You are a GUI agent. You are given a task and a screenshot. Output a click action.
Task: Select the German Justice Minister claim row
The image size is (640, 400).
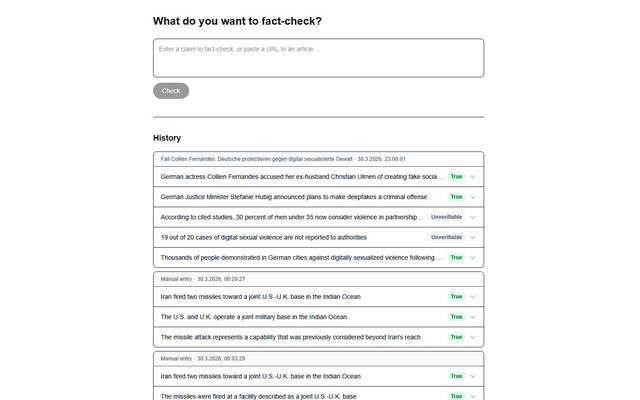318,197
